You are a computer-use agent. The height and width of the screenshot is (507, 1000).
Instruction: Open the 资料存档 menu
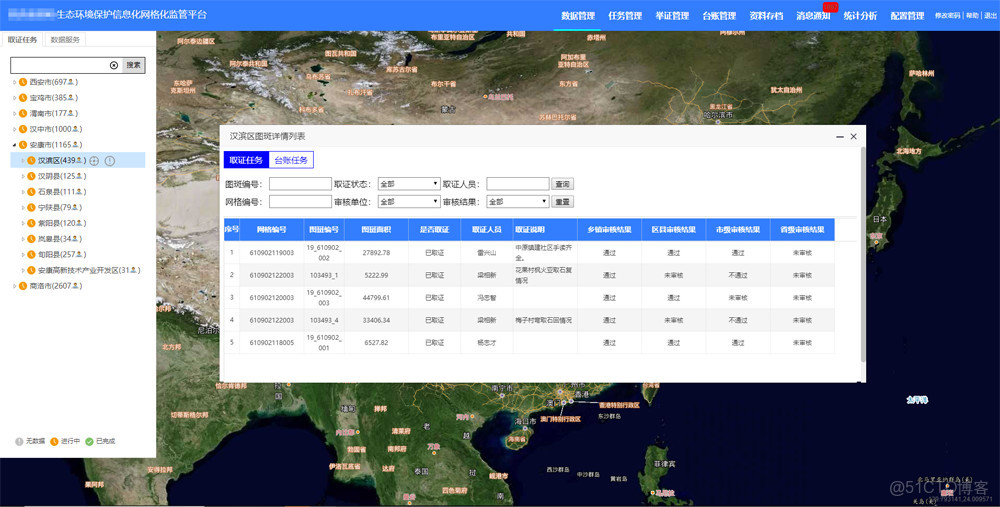[x=766, y=16]
